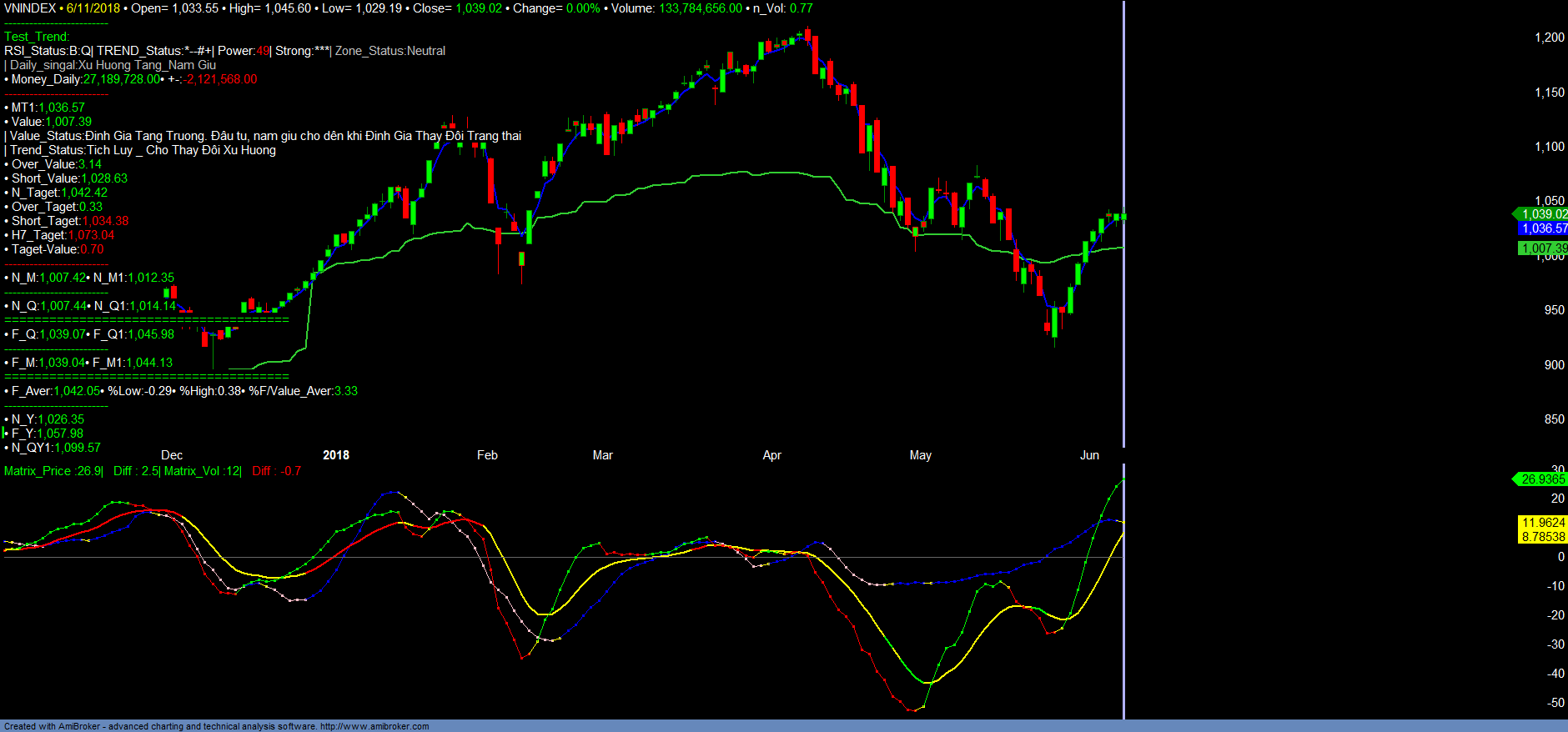Click the Matrix_Price :26.9 indicator label
Screen dimensions: 1568x732
coord(52,471)
